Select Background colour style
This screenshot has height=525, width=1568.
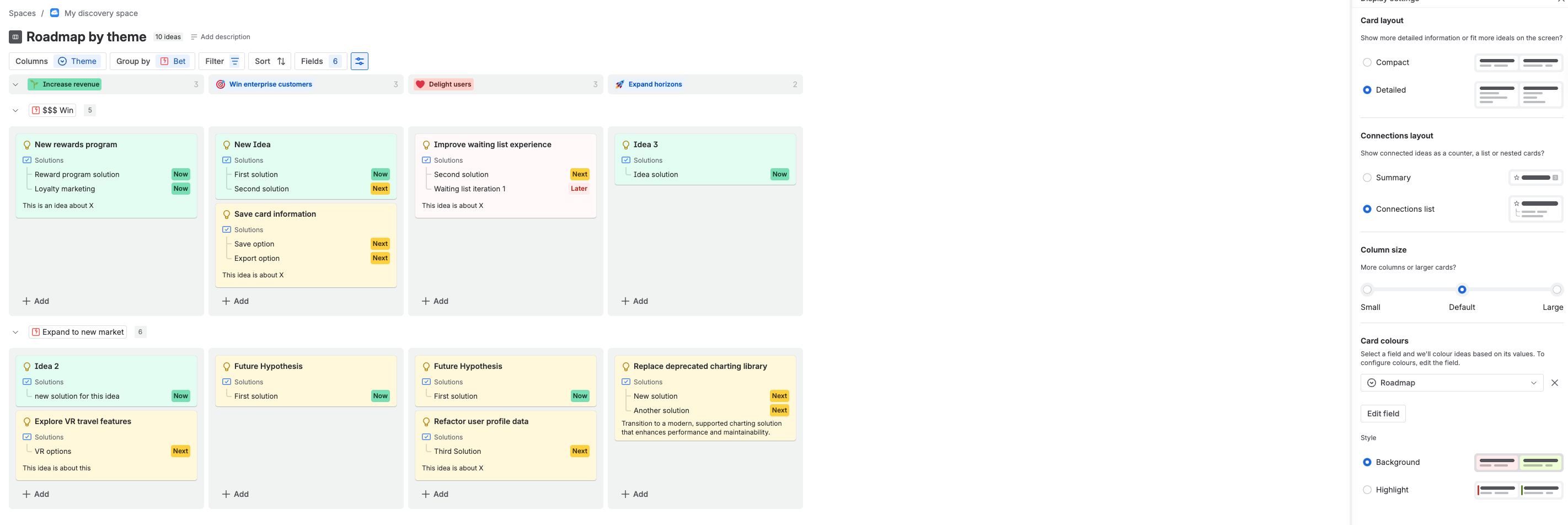point(1367,462)
